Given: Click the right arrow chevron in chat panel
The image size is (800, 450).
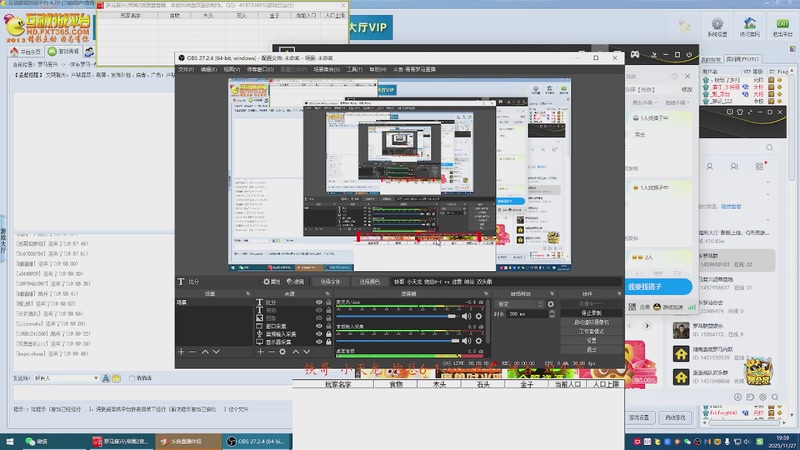Looking at the screenshot, I should coord(647,326).
